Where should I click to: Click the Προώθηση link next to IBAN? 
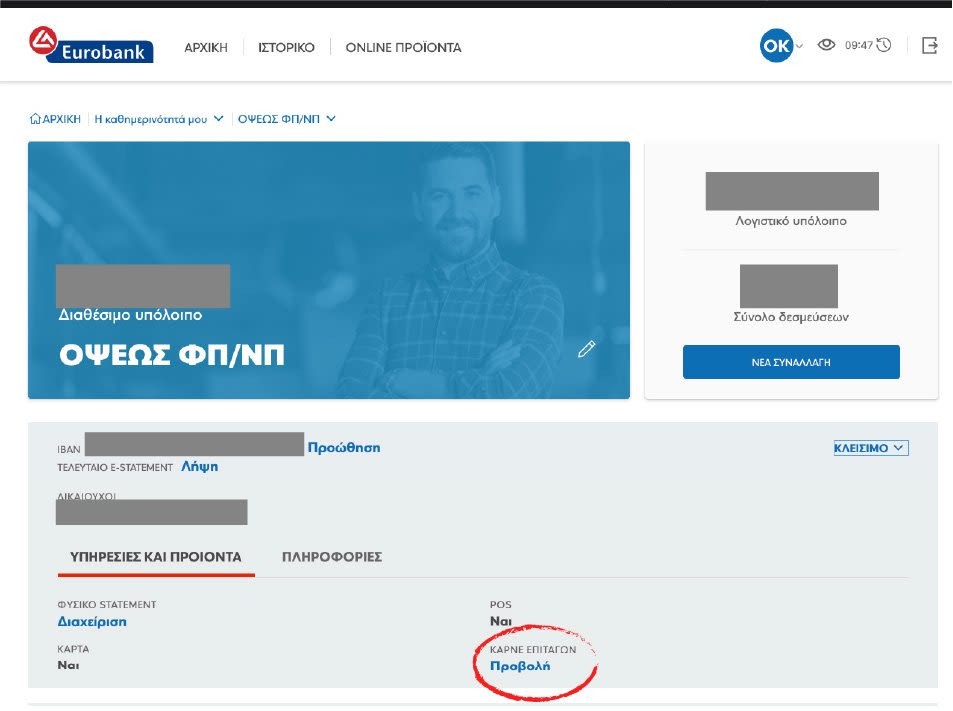(x=344, y=448)
